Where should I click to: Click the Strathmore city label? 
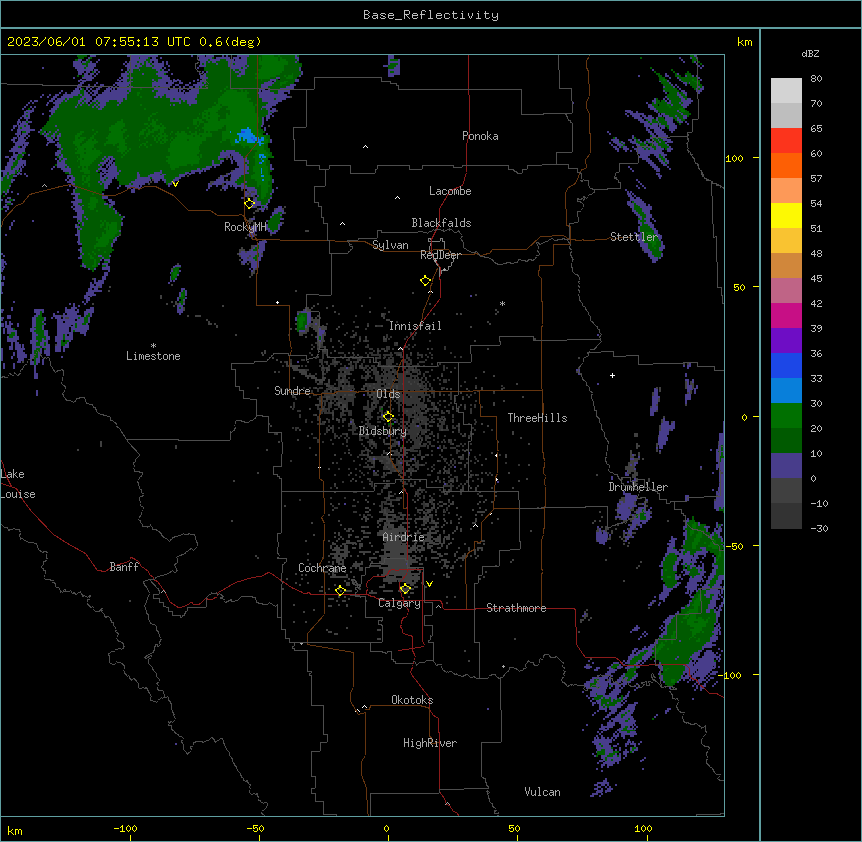pyautogui.click(x=516, y=608)
